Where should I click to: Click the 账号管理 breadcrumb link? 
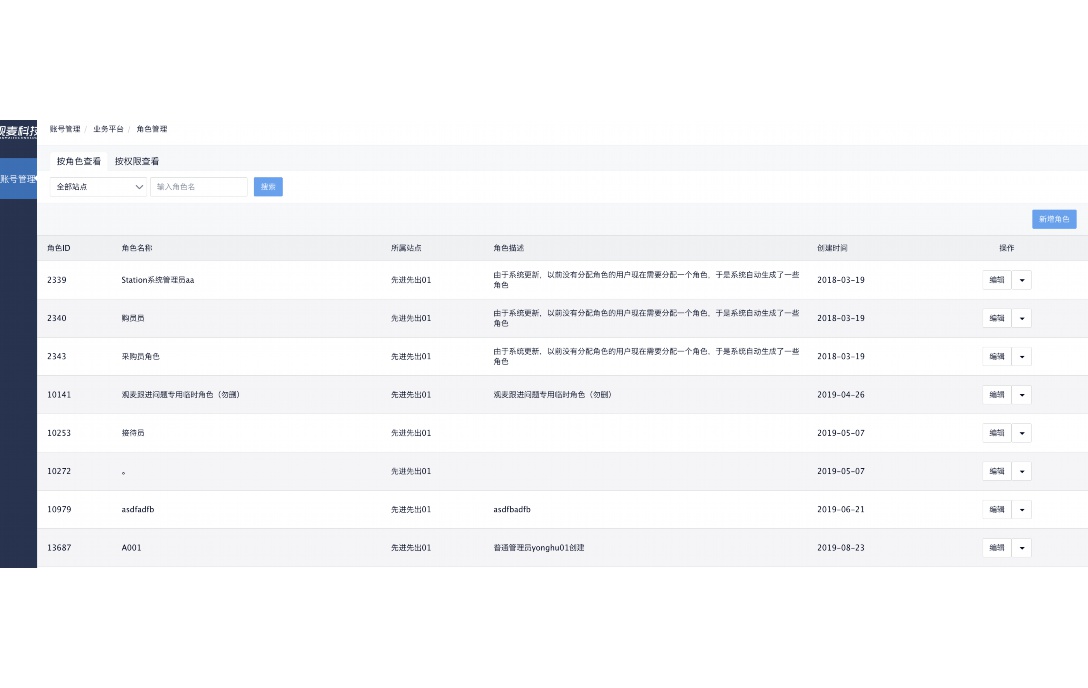tap(65, 129)
